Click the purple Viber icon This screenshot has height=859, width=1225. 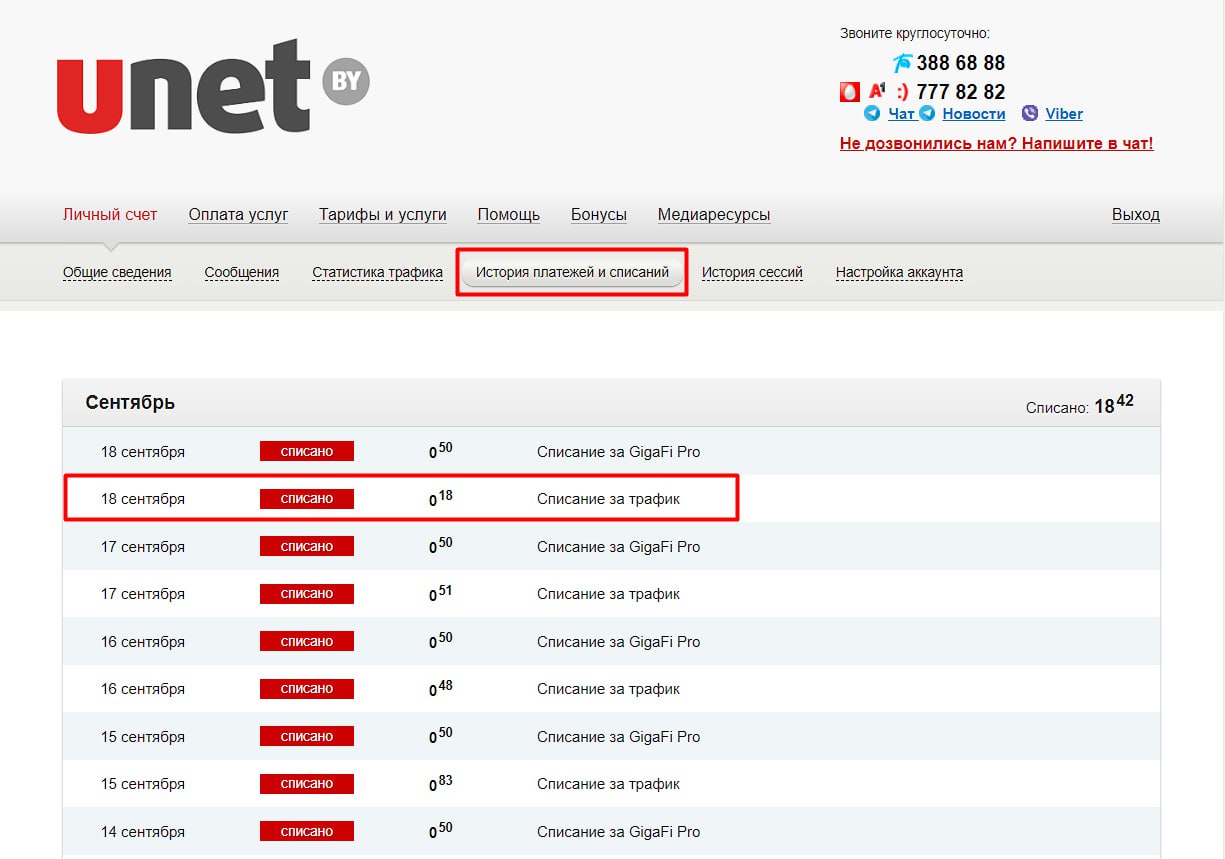(1030, 114)
